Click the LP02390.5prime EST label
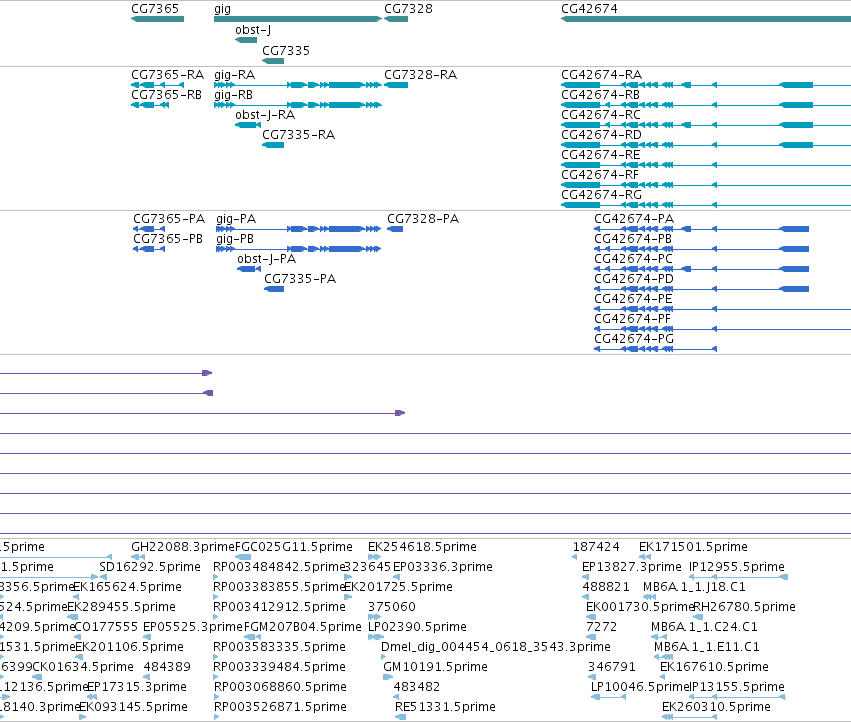 tap(417, 627)
